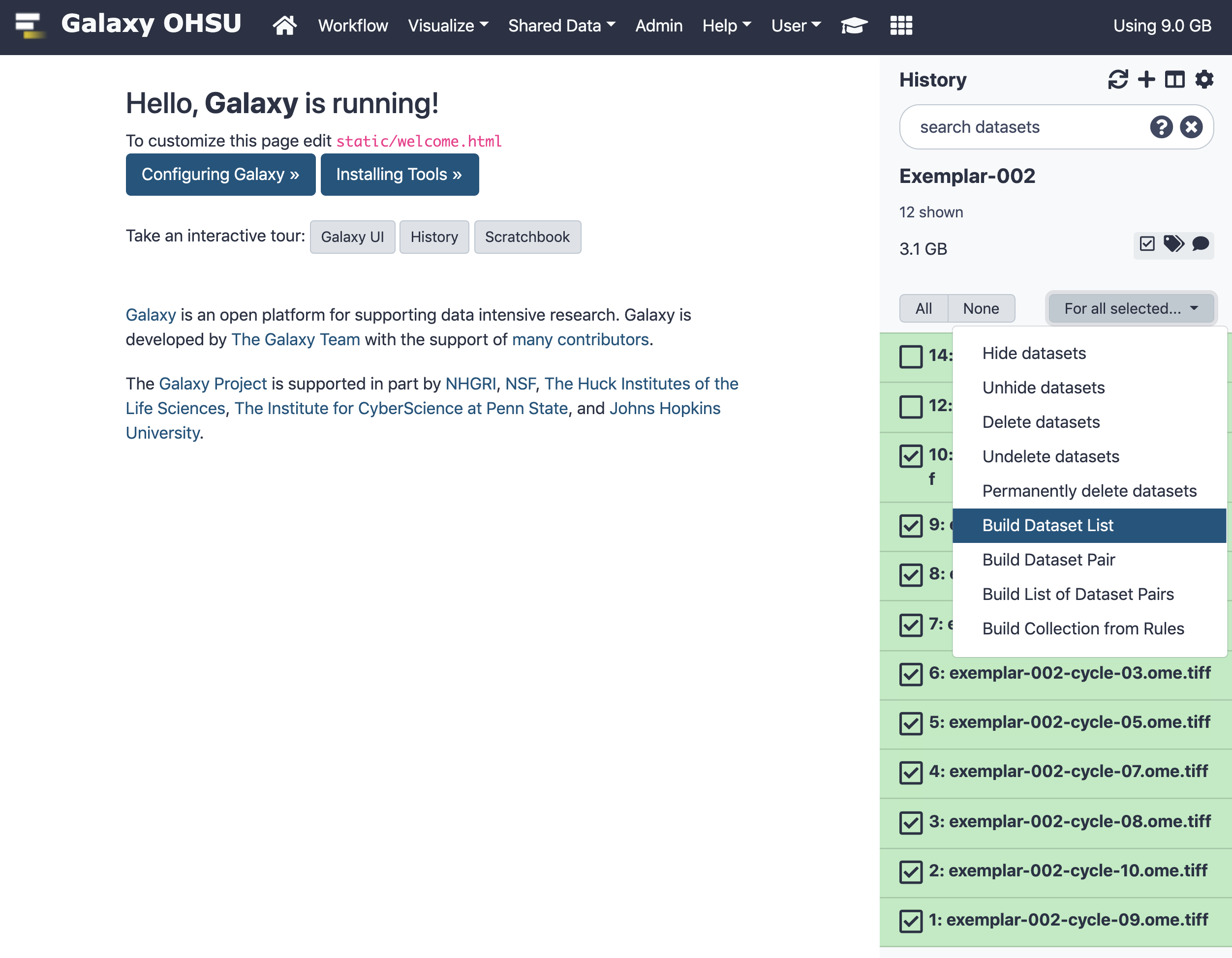Select All datasets button
This screenshot has width=1232, height=958.
point(924,308)
